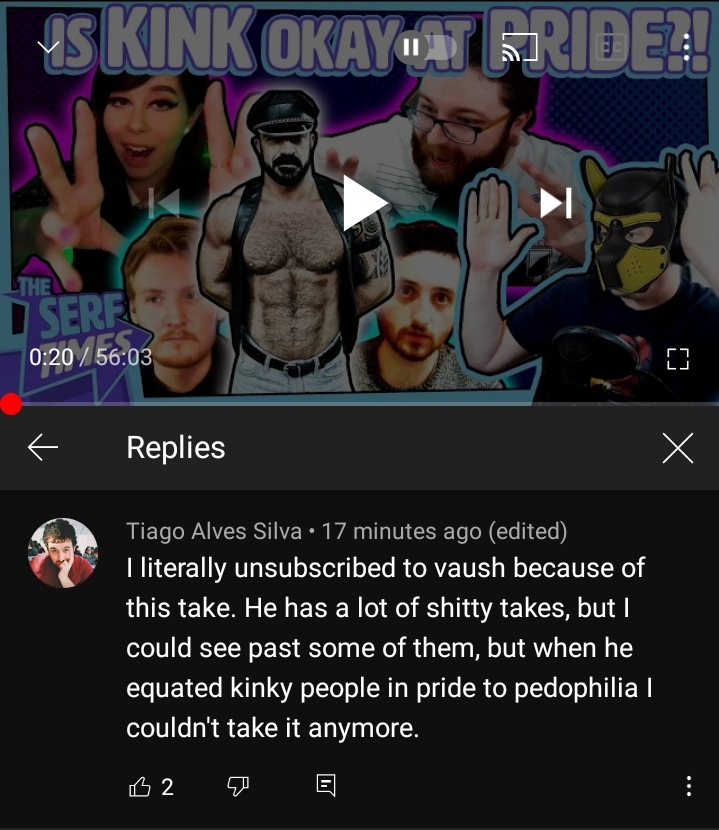Go back from Replies panel
Screen dimensions: 719x830
click(43, 447)
